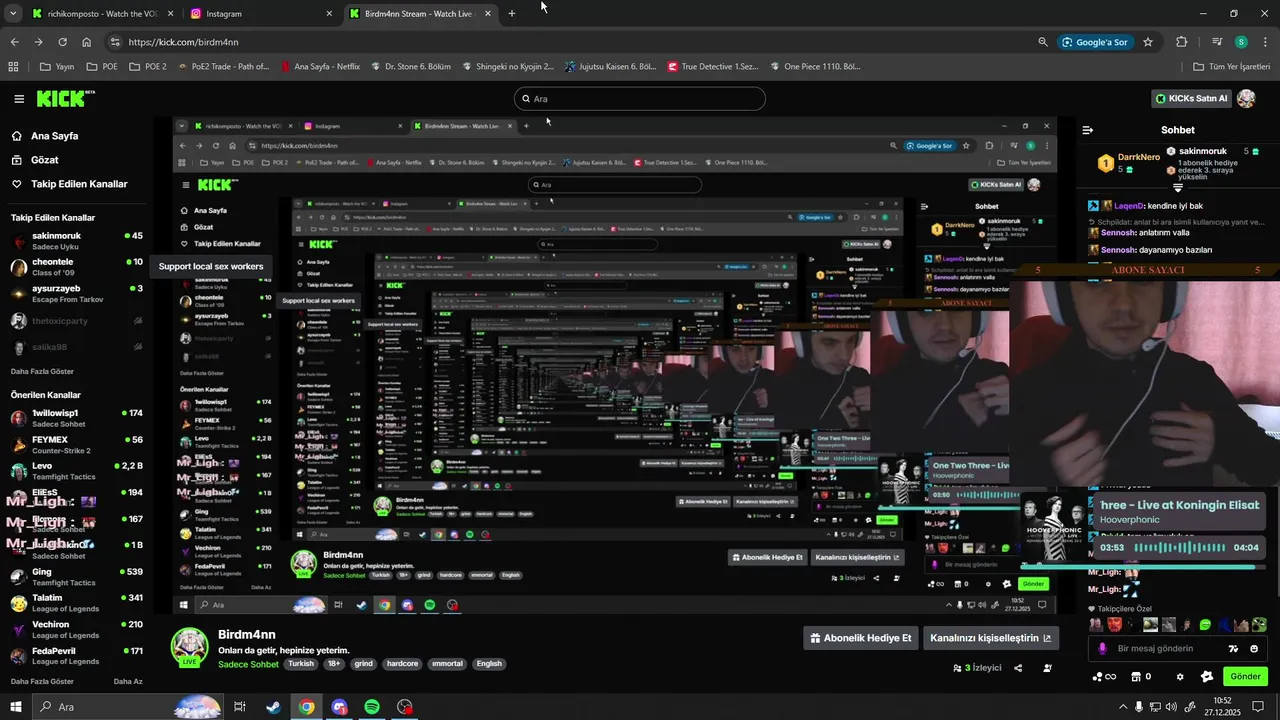Image resolution: width=1280 pixels, height=720 pixels.
Task: Click the star badge icon near Gönder
Action: [x=1207, y=677]
